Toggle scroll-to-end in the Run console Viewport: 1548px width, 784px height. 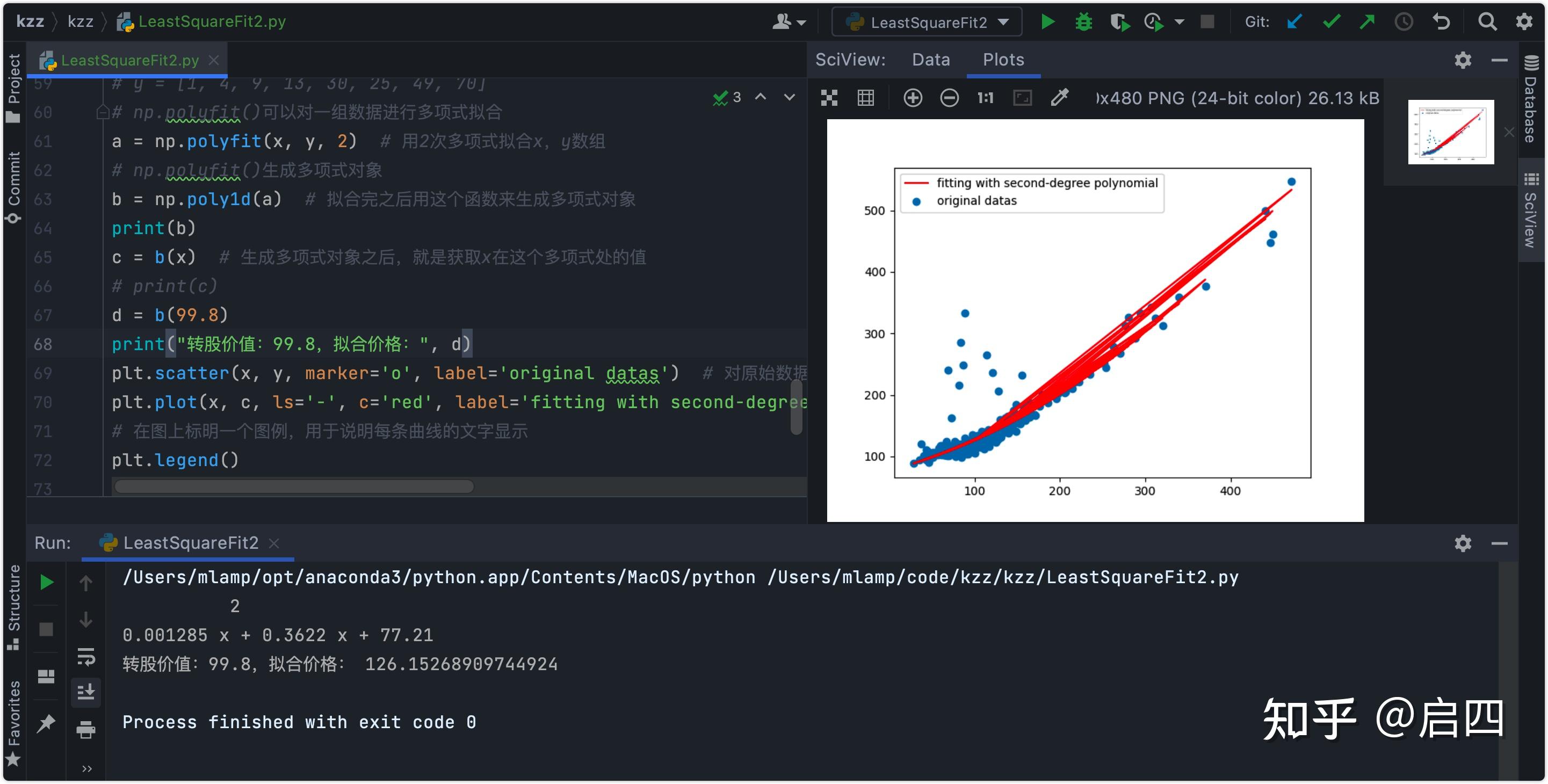(x=86, y=692)
